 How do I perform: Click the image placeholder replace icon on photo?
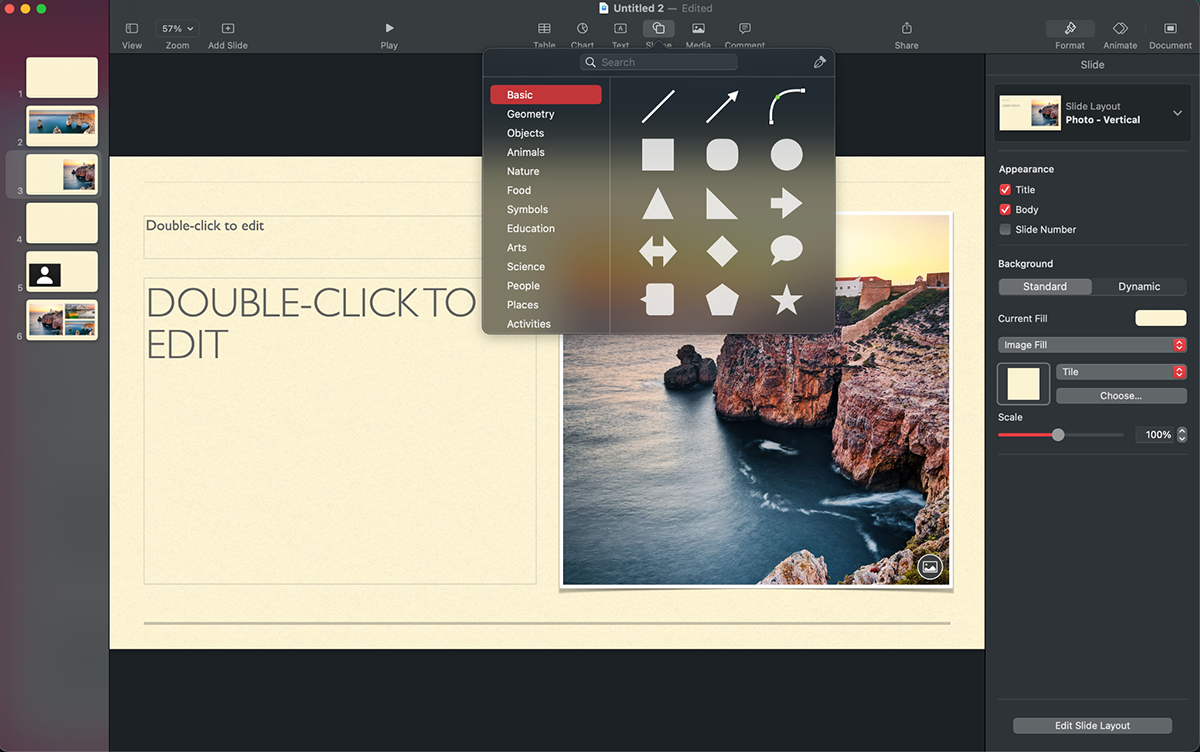[x=930, y=567]
